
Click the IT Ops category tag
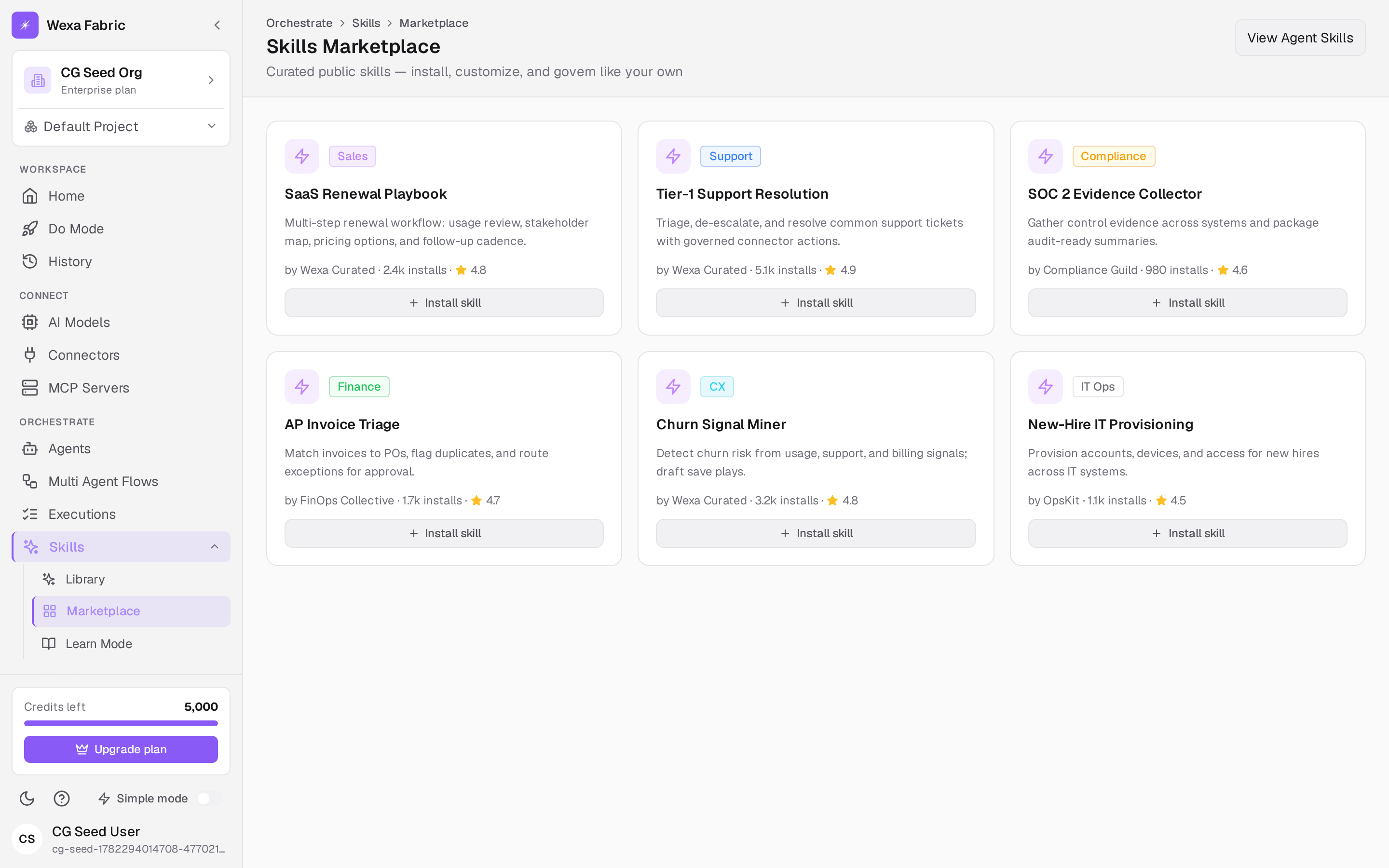[x=1097, y=386]
